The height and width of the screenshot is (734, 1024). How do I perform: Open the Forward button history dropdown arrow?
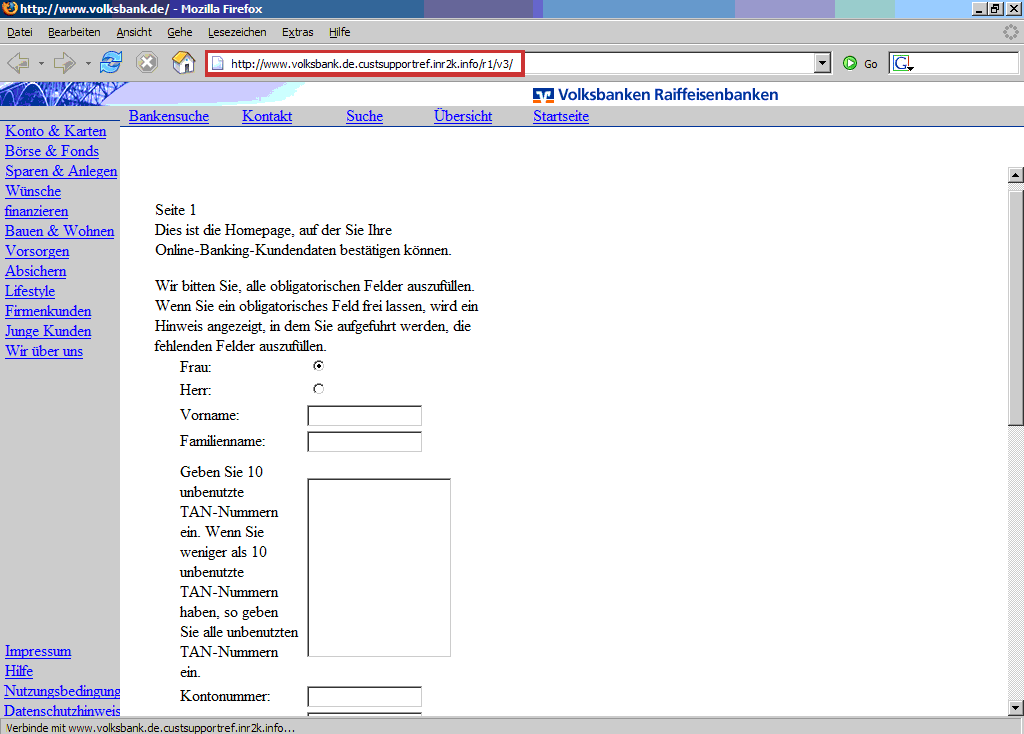pos(88,64)
